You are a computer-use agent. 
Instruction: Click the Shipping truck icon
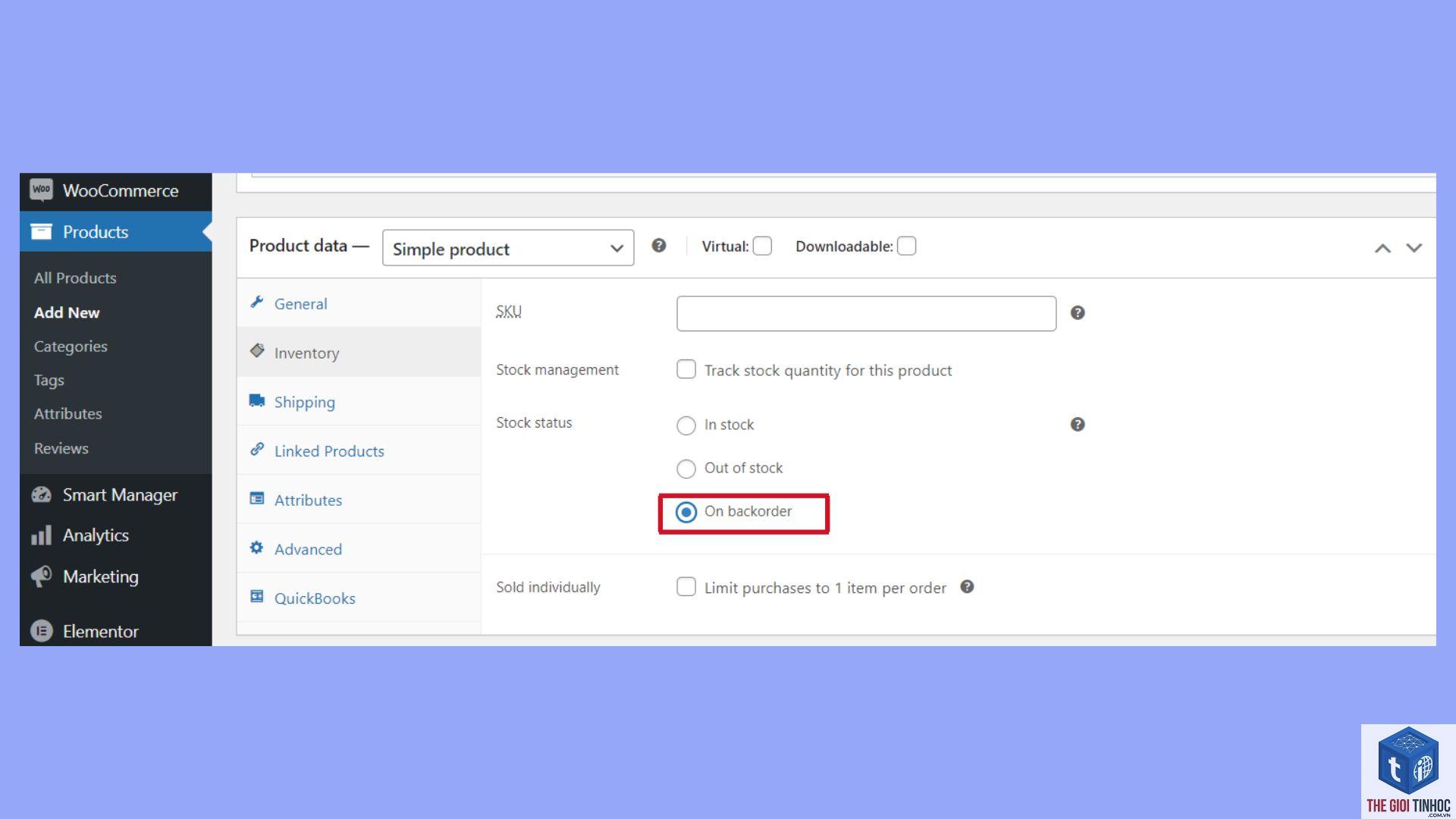point(257,400)
